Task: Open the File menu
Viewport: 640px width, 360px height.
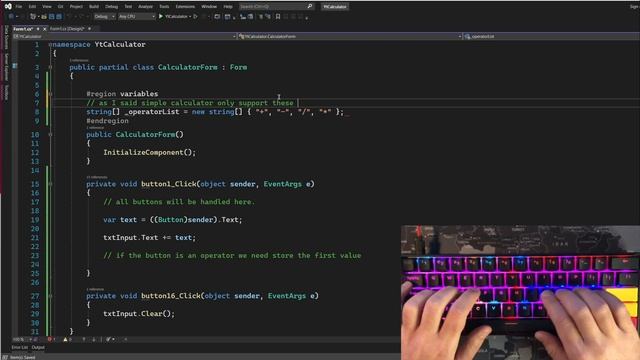Action: point(19,7)
